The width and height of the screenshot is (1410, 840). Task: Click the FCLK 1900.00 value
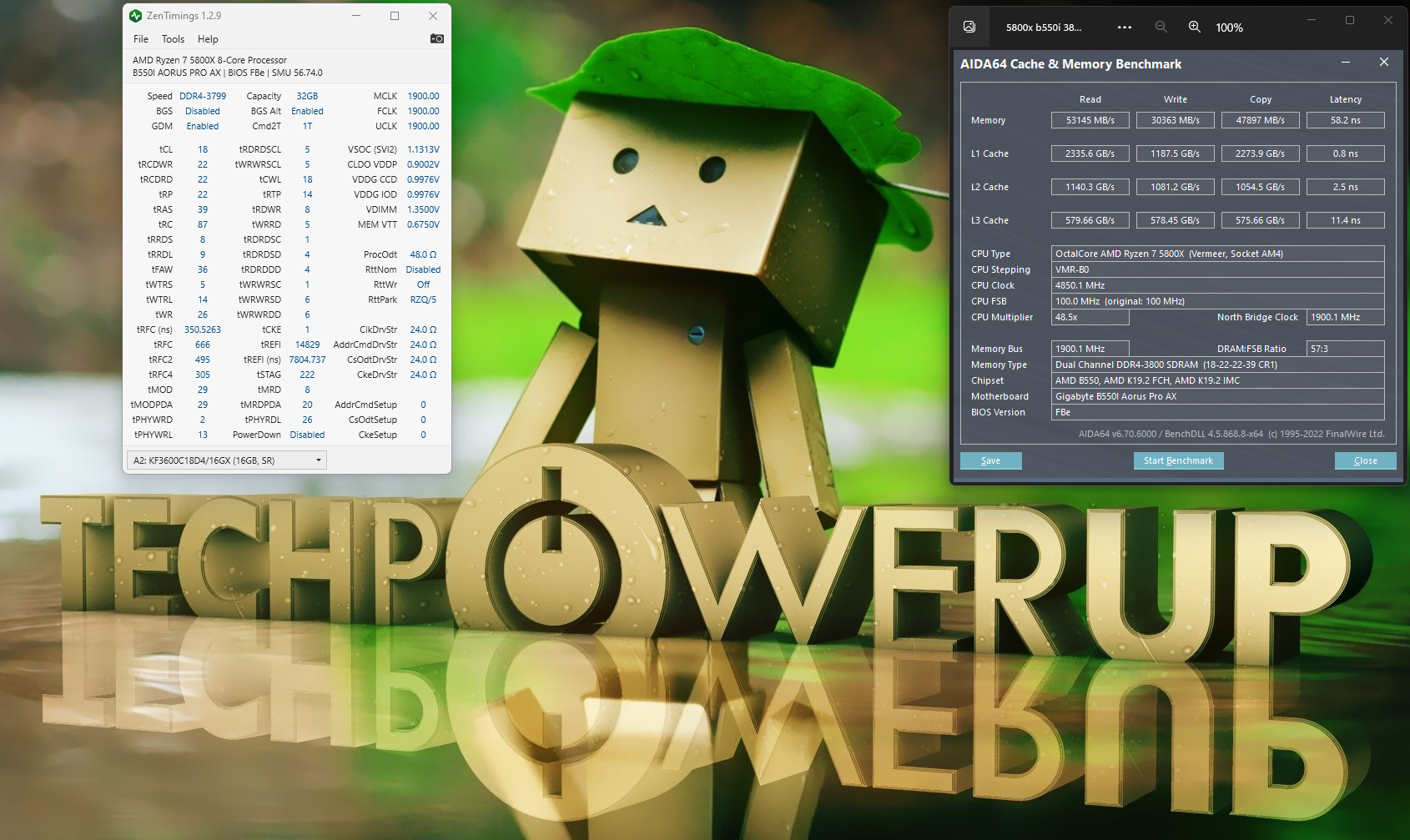tap(423, 111)
